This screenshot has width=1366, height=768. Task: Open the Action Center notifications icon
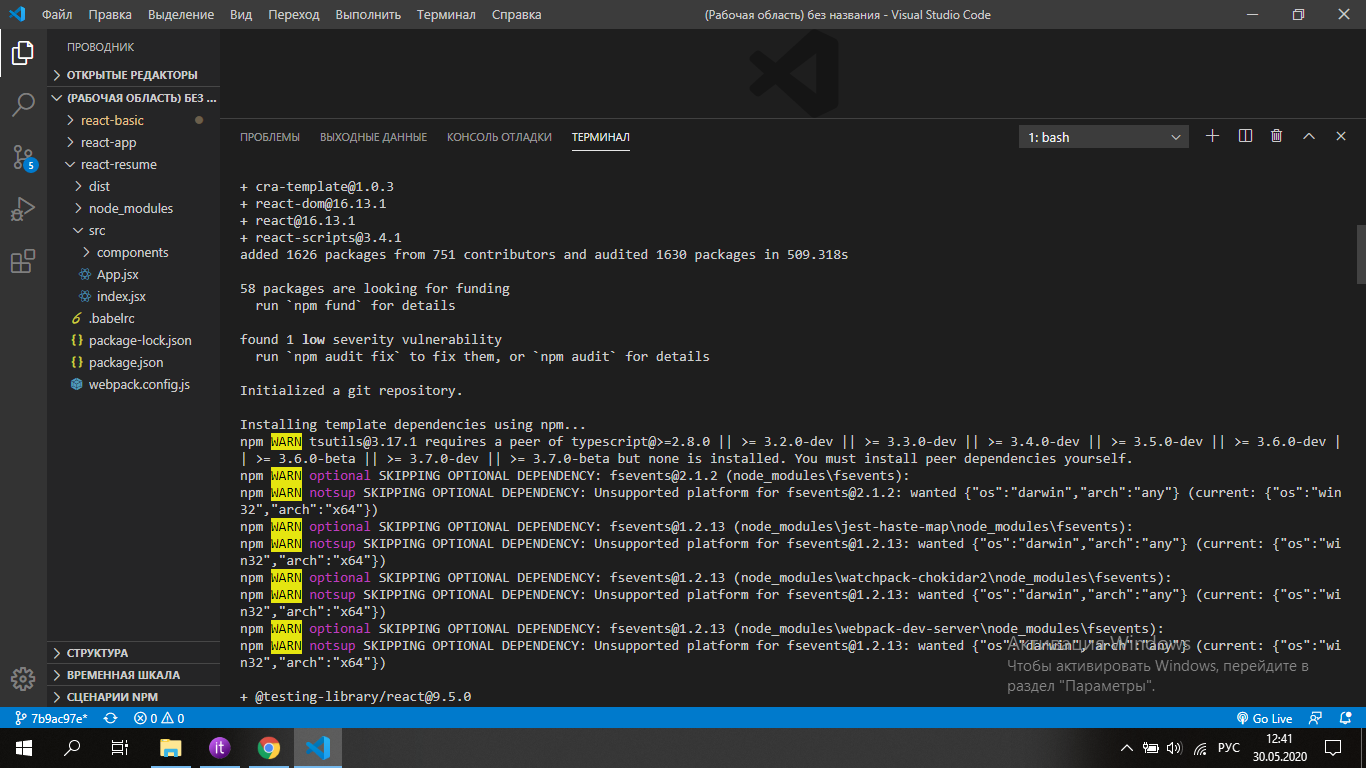pyautogui.click(x=1333, y=748)
